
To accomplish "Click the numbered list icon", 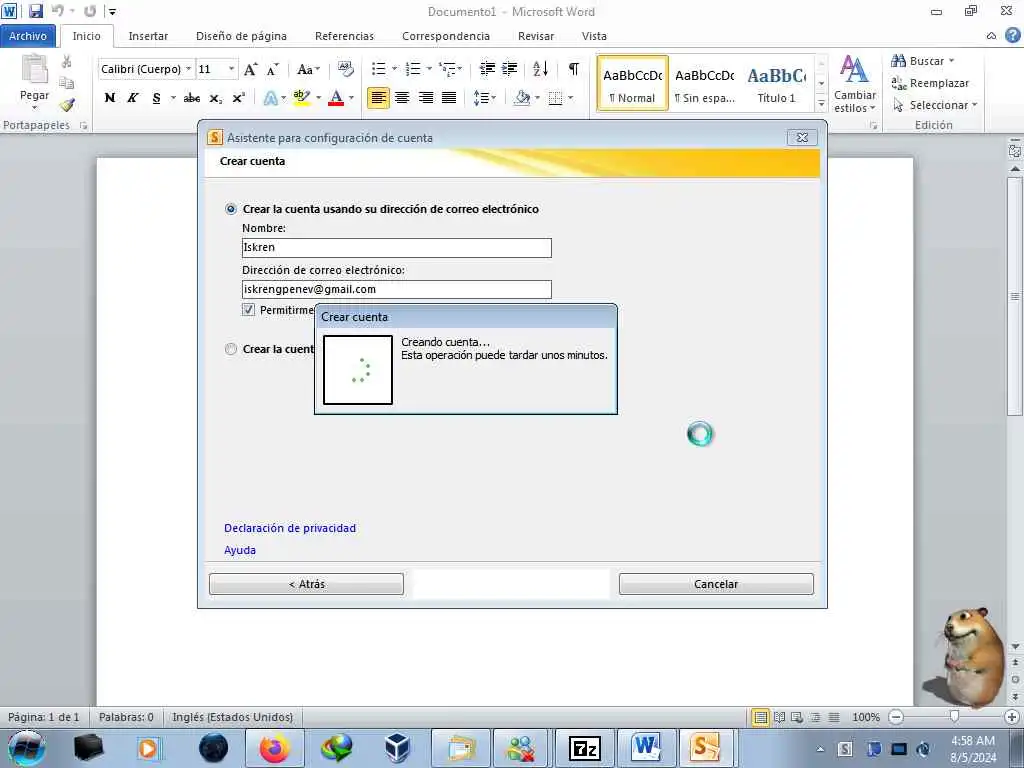I will [413, 69].
